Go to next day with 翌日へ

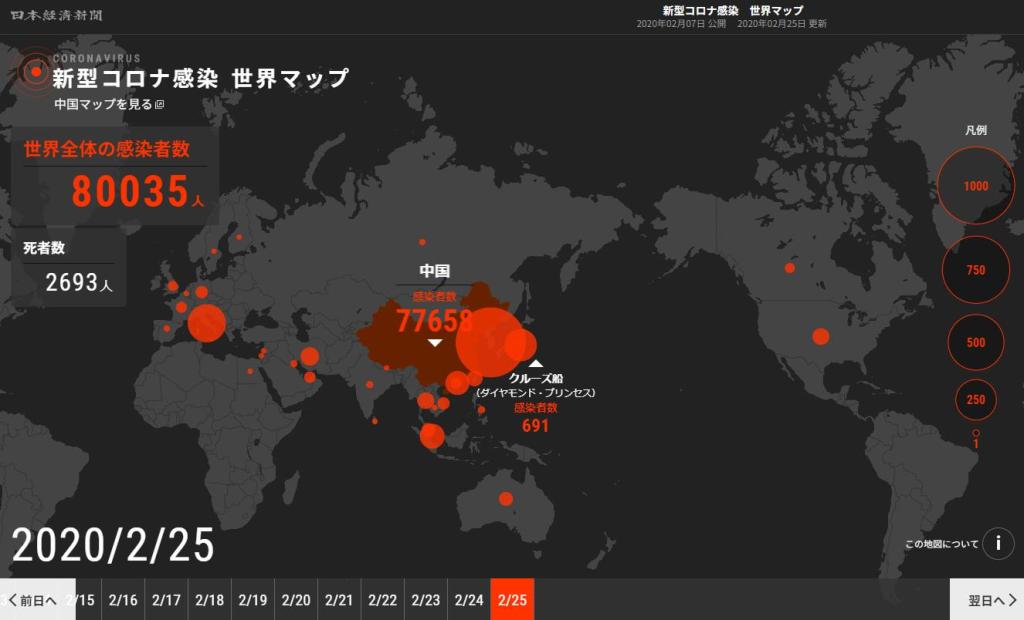[986, 600]
